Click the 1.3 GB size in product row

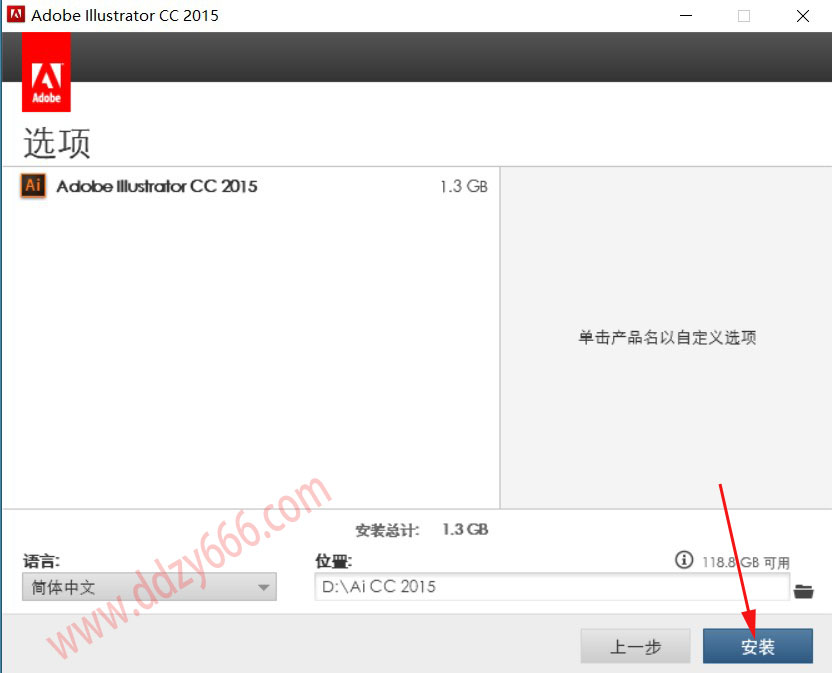pyautogui.click(x=463, y=187)
